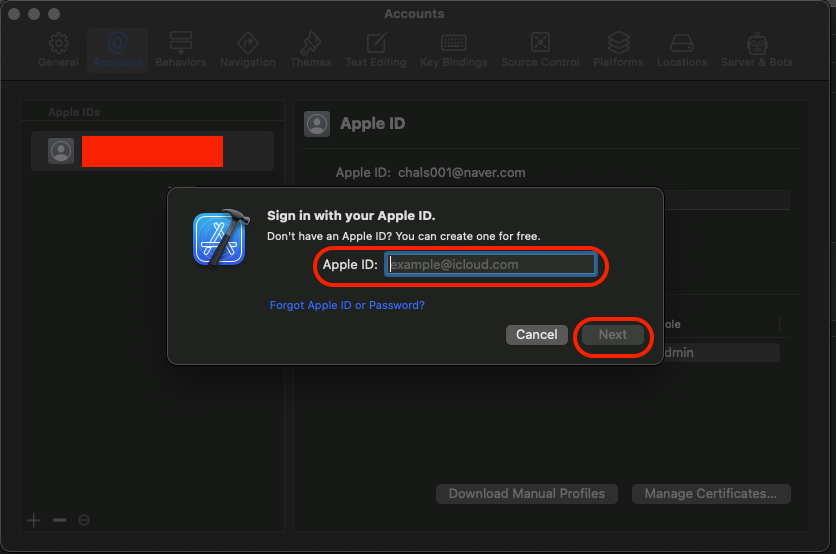The image size is (836, 554).
Task: Click the Next button in sign-in dialog
Action: point(613,334)
